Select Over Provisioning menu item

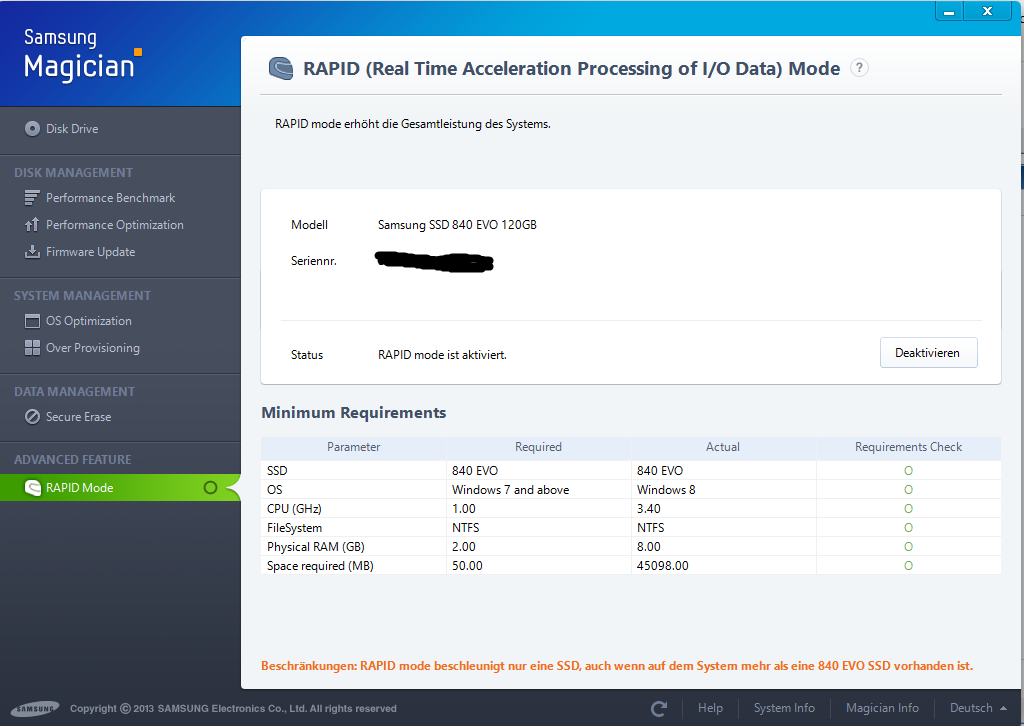point(92,348)
